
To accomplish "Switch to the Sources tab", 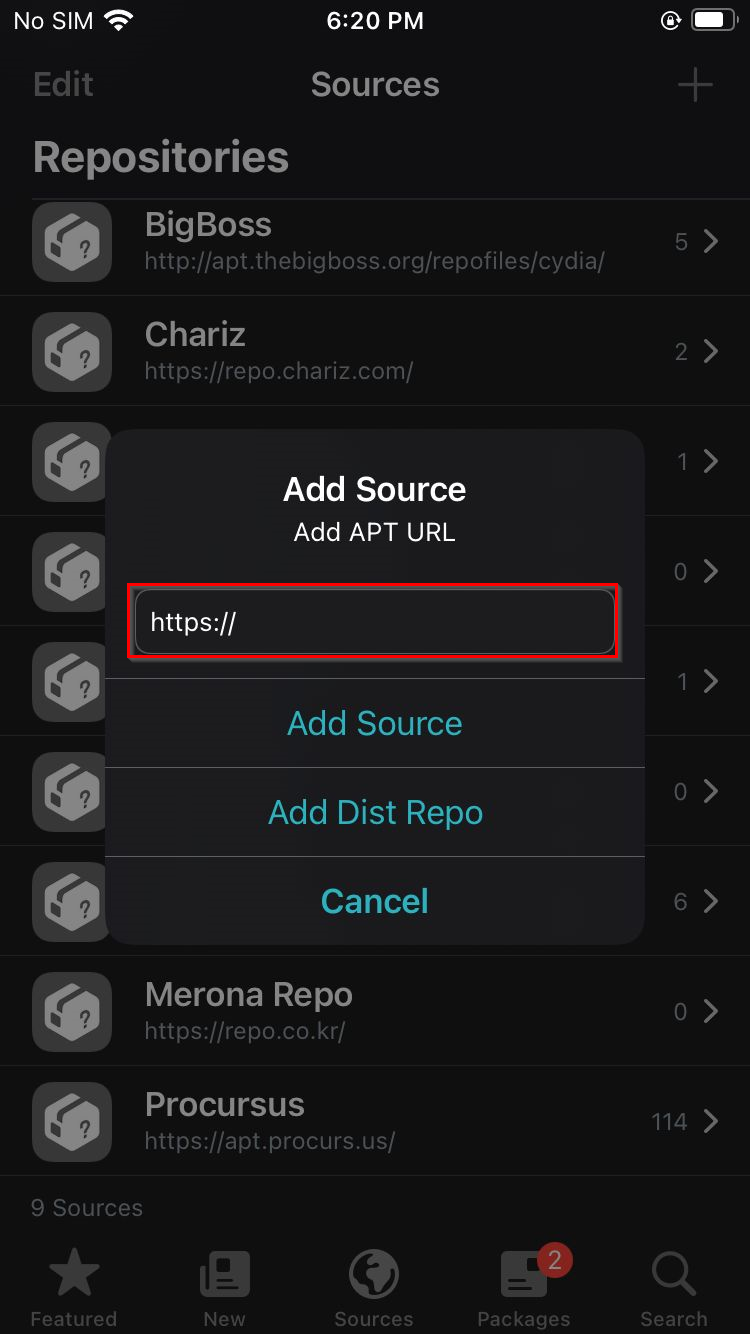I will coord(374,1289).
